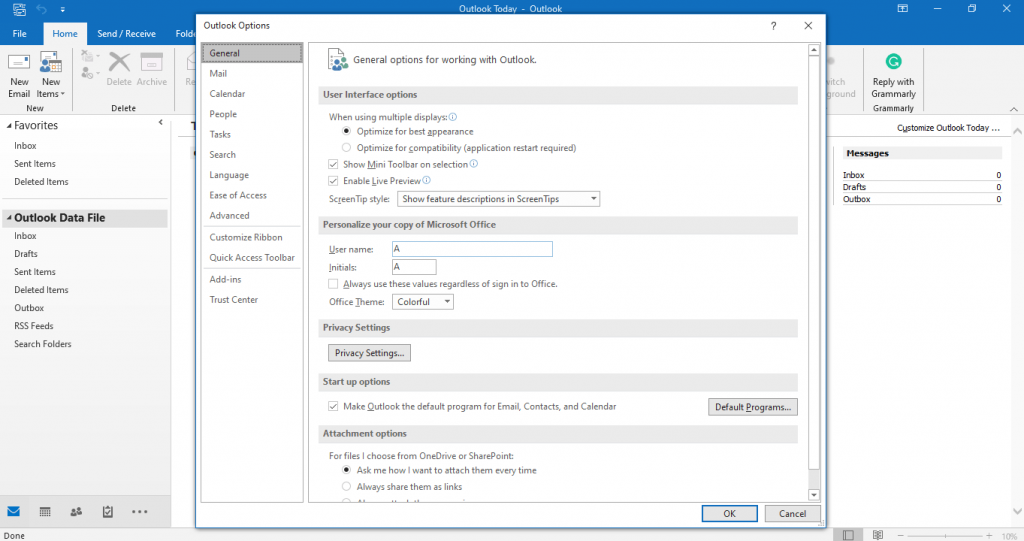Click the Home ribbon tab
This screenshot has height=541, width=1024.
[65, 33]
